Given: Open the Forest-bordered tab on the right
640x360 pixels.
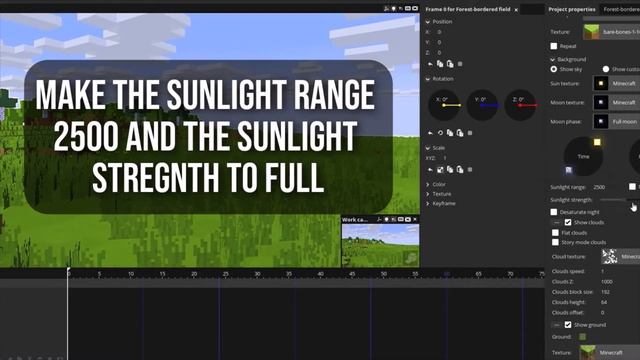Looking at the screenshot, I should 621,9.
